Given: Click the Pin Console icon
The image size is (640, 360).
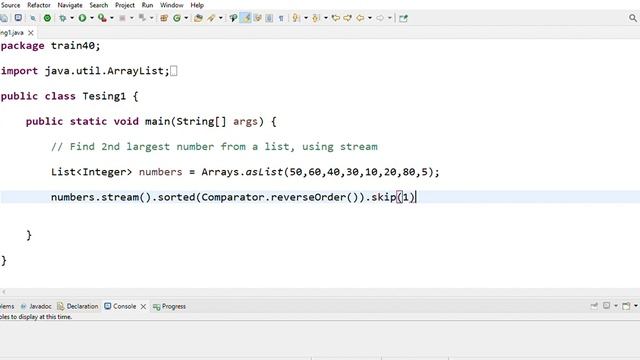Looking at the screenshot, I should click(594, 306).
